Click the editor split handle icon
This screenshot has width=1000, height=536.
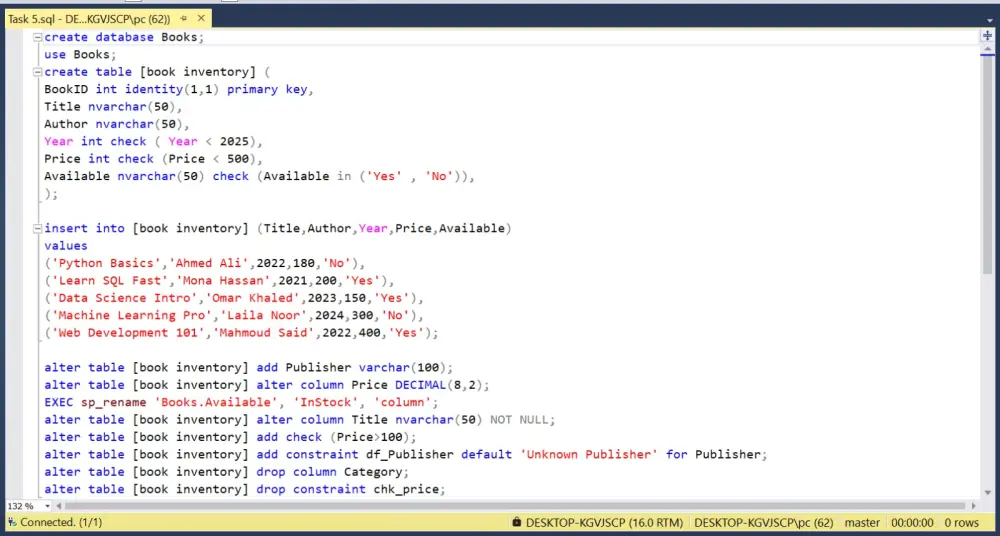987,36
